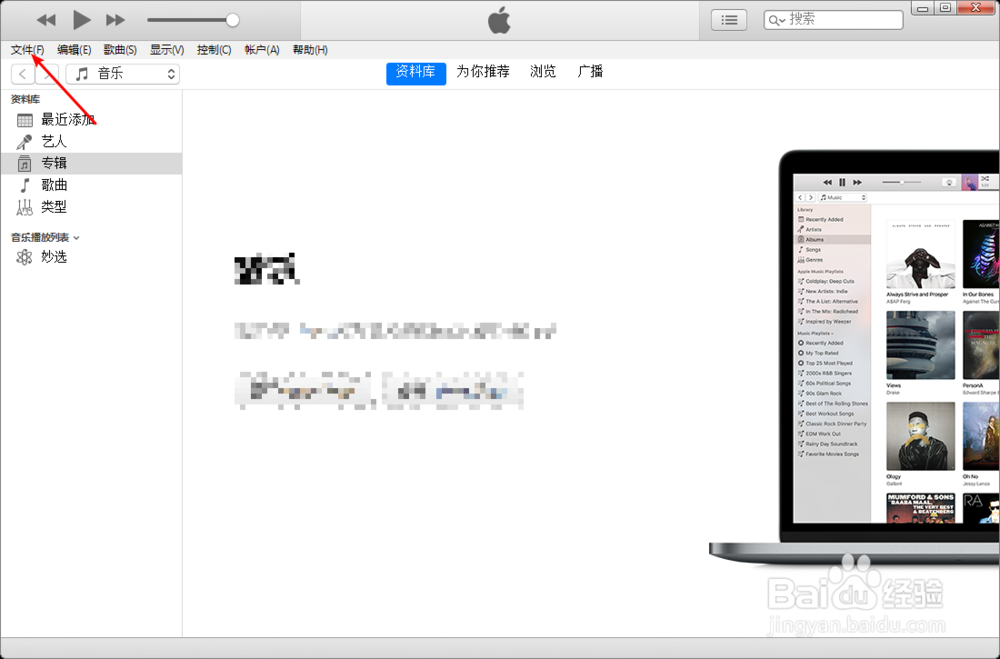The image size is (1000, 659).
Task: Click the calendar grid icon for 最近添加
Action: tap(25, 120)
